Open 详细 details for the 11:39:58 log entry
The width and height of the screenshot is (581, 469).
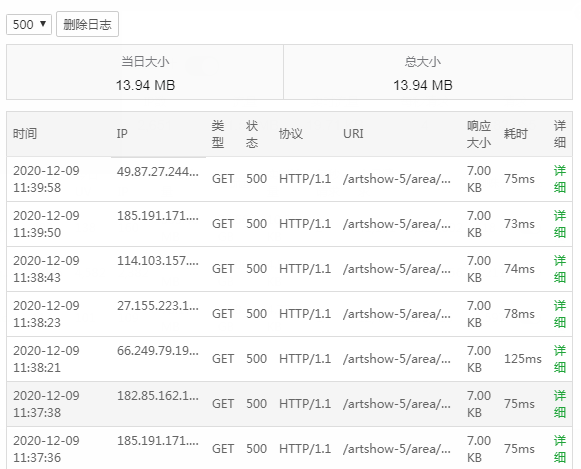pyautogui.click(x=560, y=179)
